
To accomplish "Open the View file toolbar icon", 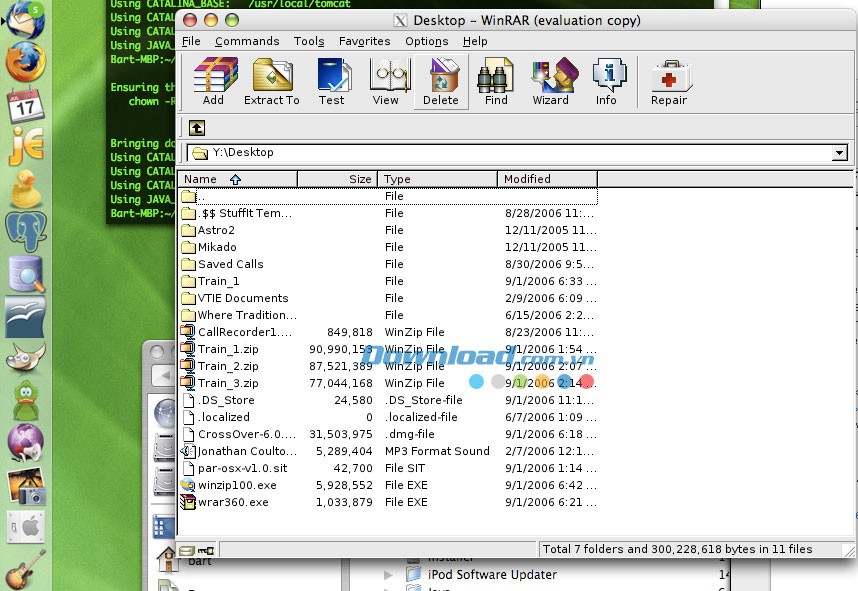I will (x=387, y=80).
